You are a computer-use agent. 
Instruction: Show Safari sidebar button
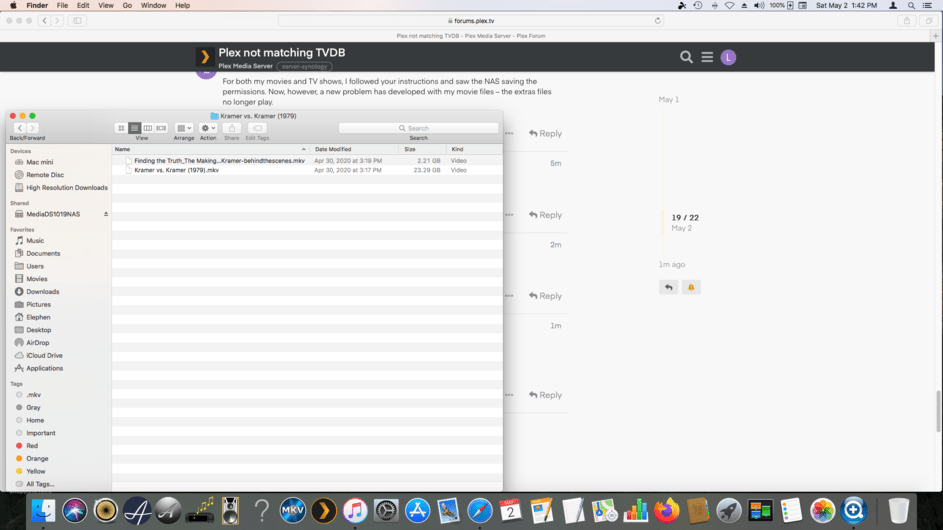click(x=77, y=20)
